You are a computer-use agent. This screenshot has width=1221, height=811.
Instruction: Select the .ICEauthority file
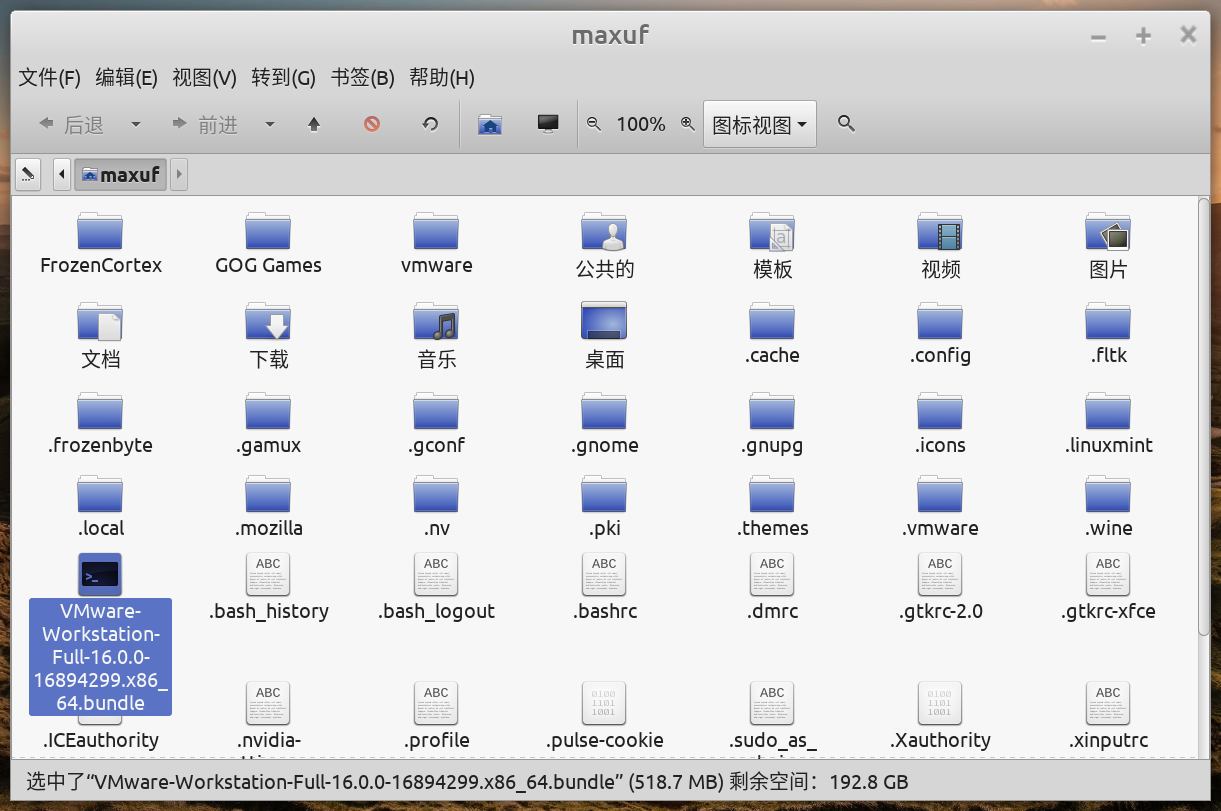pos(100,740)
